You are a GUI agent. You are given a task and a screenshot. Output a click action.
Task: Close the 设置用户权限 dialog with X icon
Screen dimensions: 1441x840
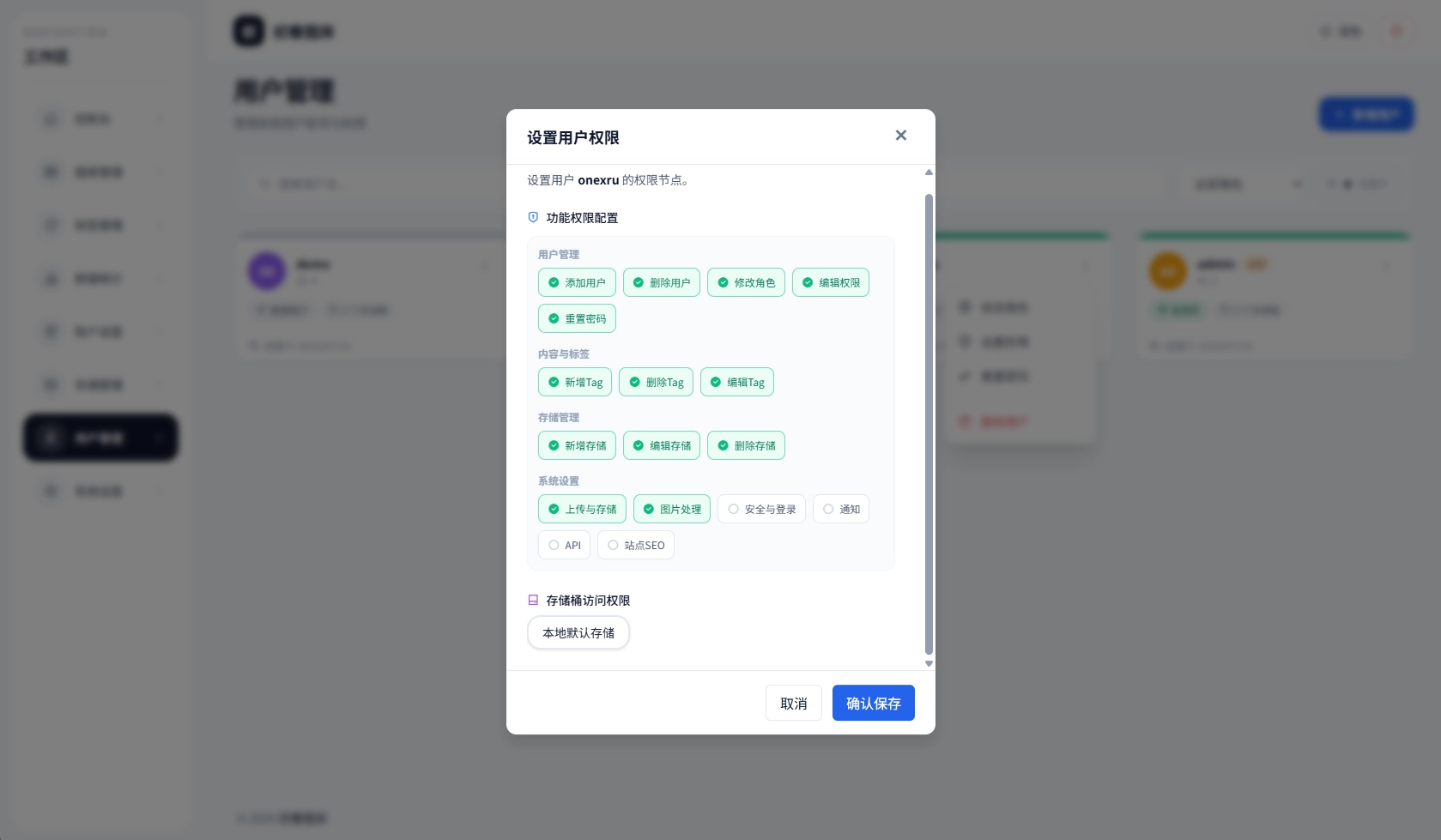[x=900, y=136]
